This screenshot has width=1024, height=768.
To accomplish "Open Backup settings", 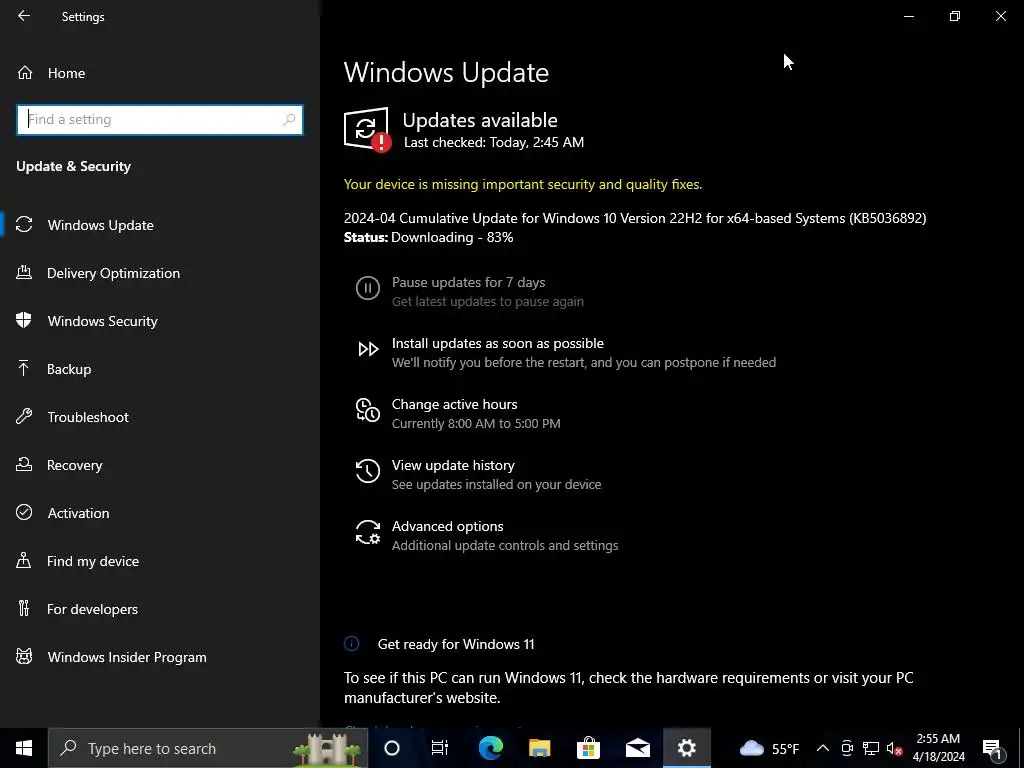I will click(69, 369).
